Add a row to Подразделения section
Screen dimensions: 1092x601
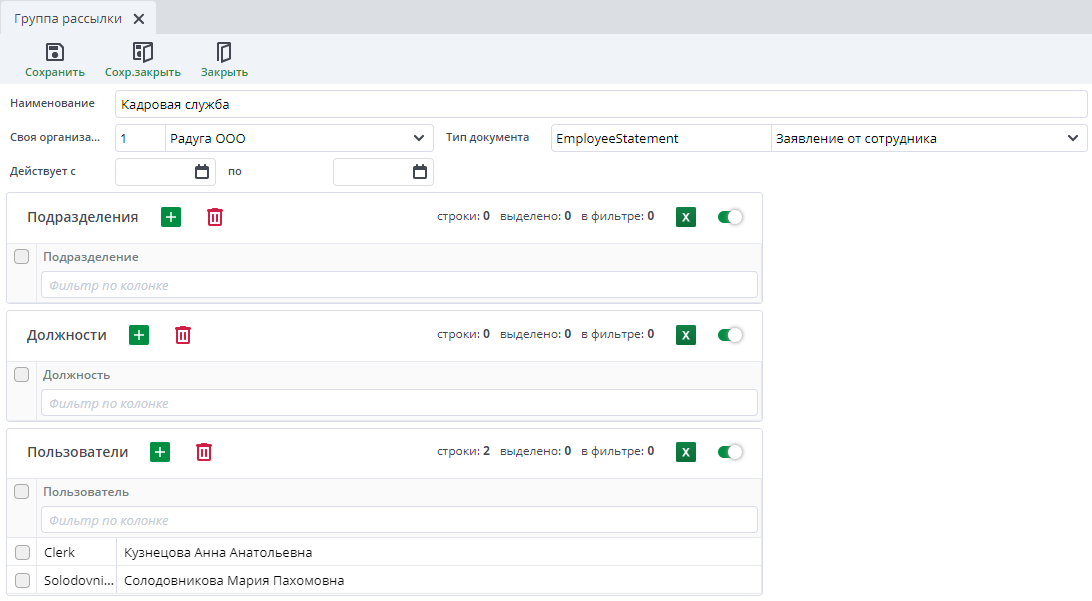[x=171, y=217]
